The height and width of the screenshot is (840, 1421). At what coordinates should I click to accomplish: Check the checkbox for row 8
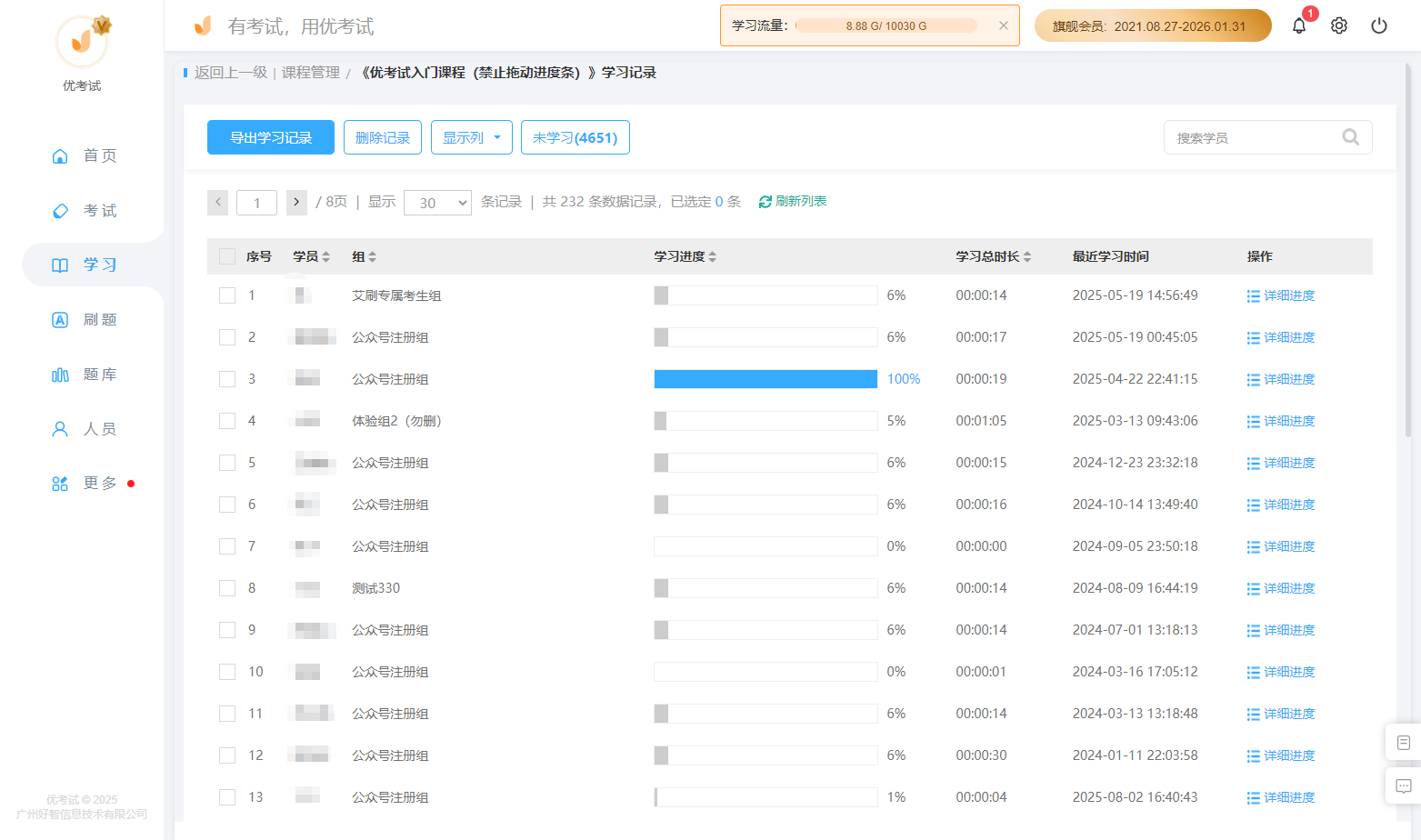(227, 588)
